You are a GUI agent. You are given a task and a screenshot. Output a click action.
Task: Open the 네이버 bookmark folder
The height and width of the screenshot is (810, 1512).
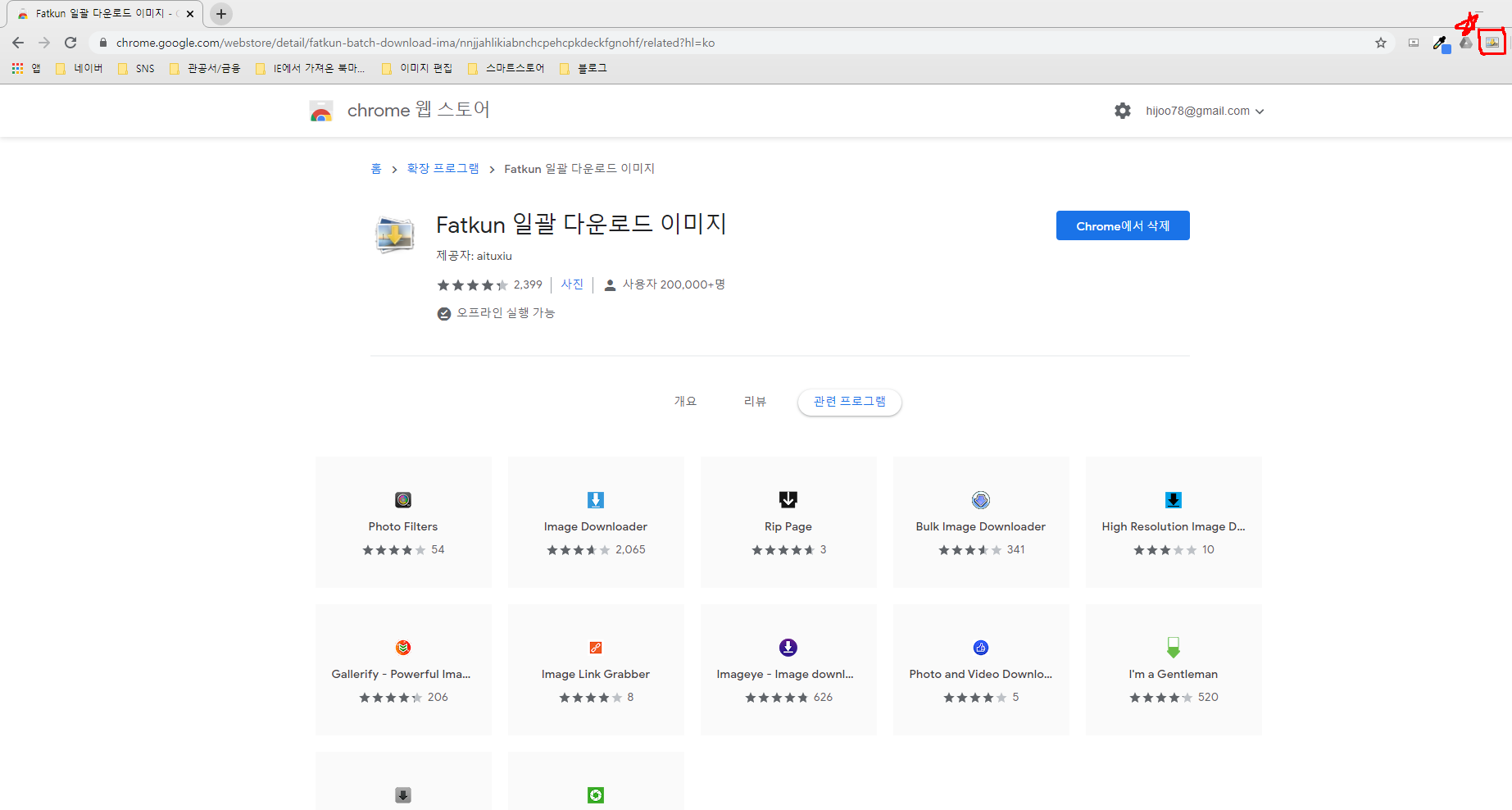pos(79,68)
